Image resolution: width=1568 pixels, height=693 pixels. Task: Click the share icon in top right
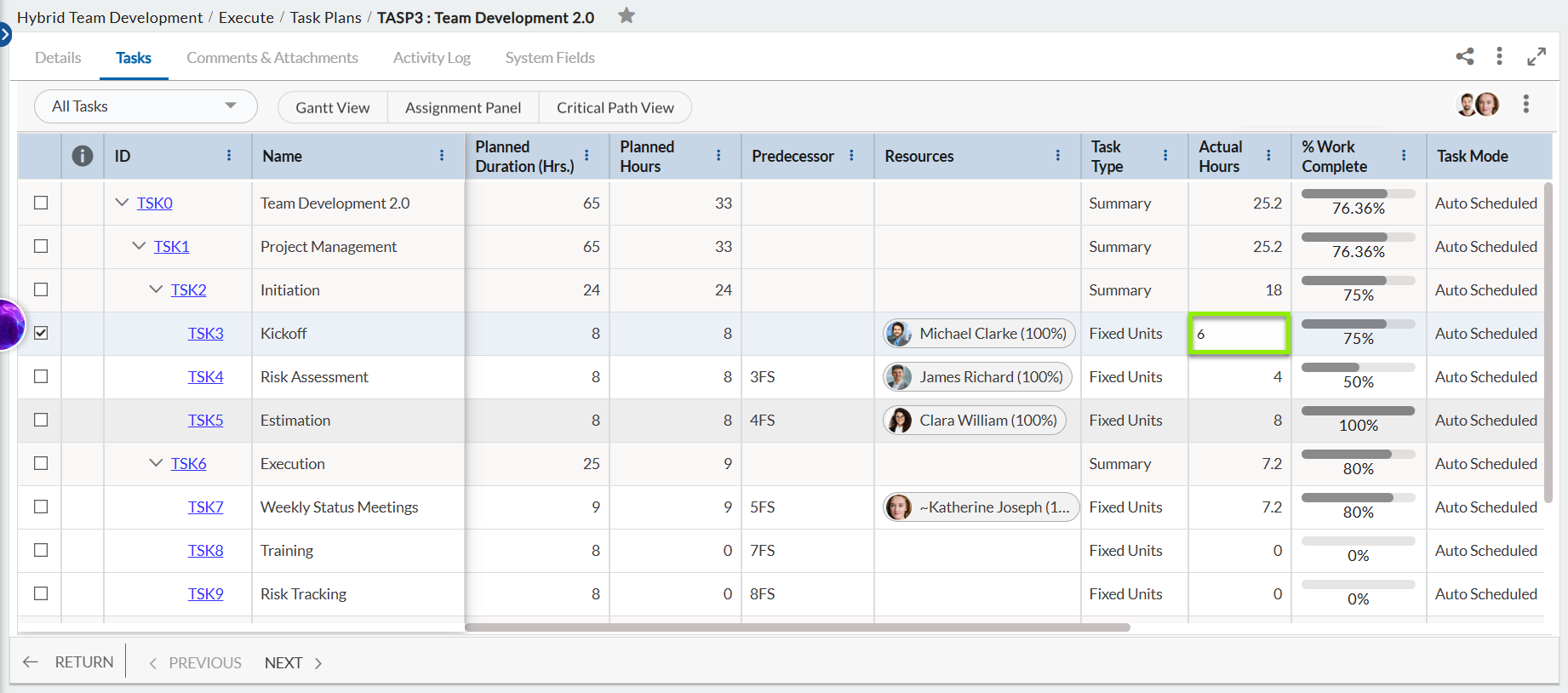pyautogui.click(x=1465, y=56)
